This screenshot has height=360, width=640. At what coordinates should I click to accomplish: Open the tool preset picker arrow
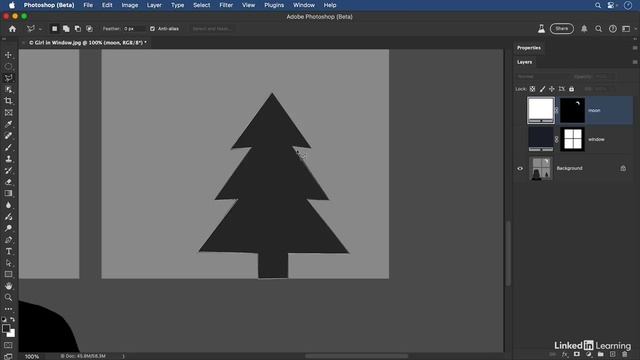pos(40,29)
